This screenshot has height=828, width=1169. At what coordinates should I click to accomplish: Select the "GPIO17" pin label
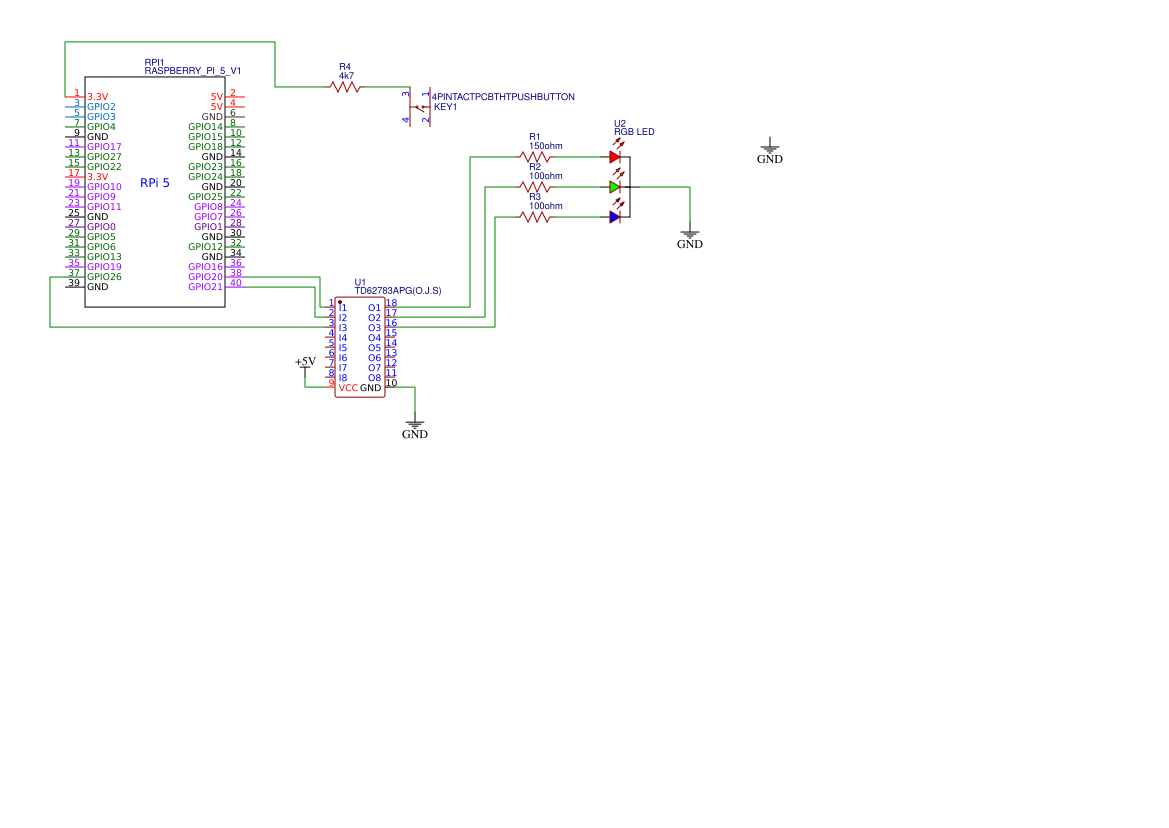pyautogui.click(x=104, y=147)
